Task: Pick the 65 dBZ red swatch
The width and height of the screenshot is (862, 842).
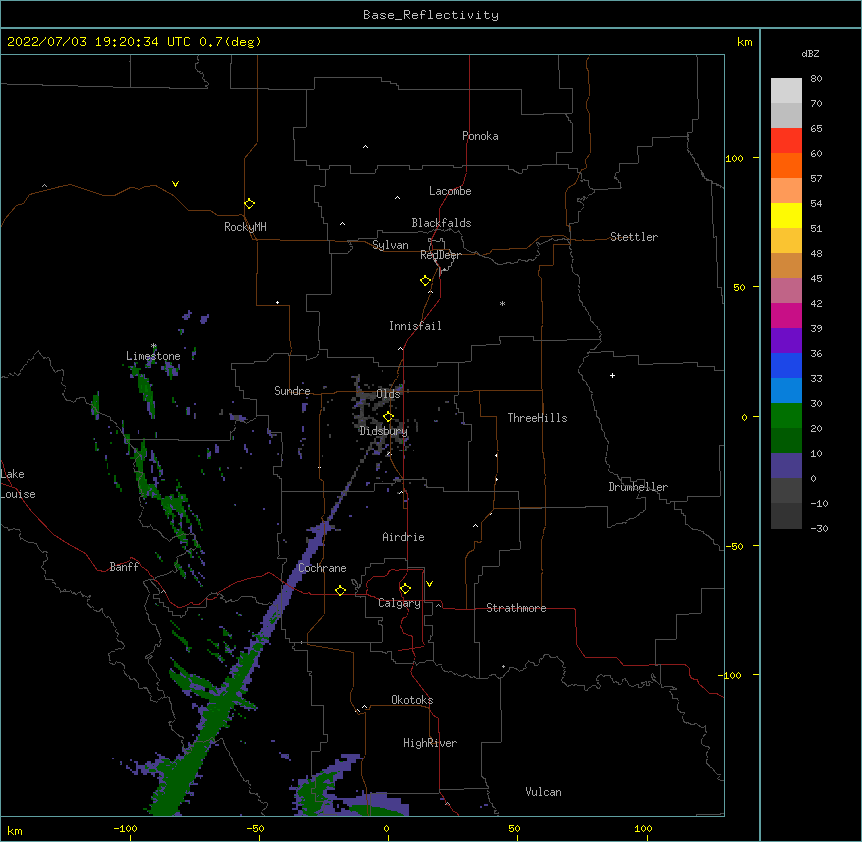Action: pos(786,141)
